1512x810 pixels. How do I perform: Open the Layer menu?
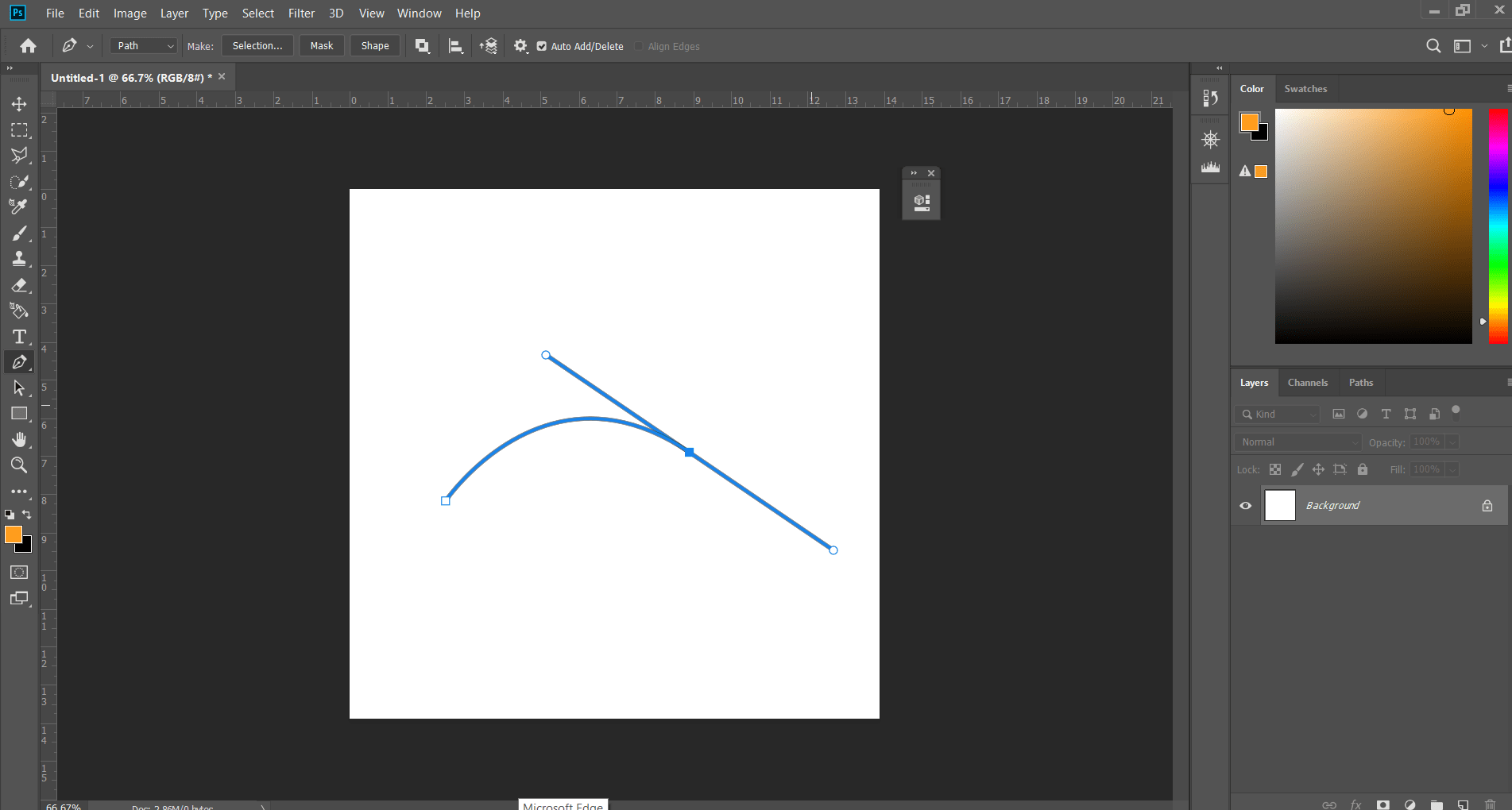pyautogui.click(x=174, y=13)
